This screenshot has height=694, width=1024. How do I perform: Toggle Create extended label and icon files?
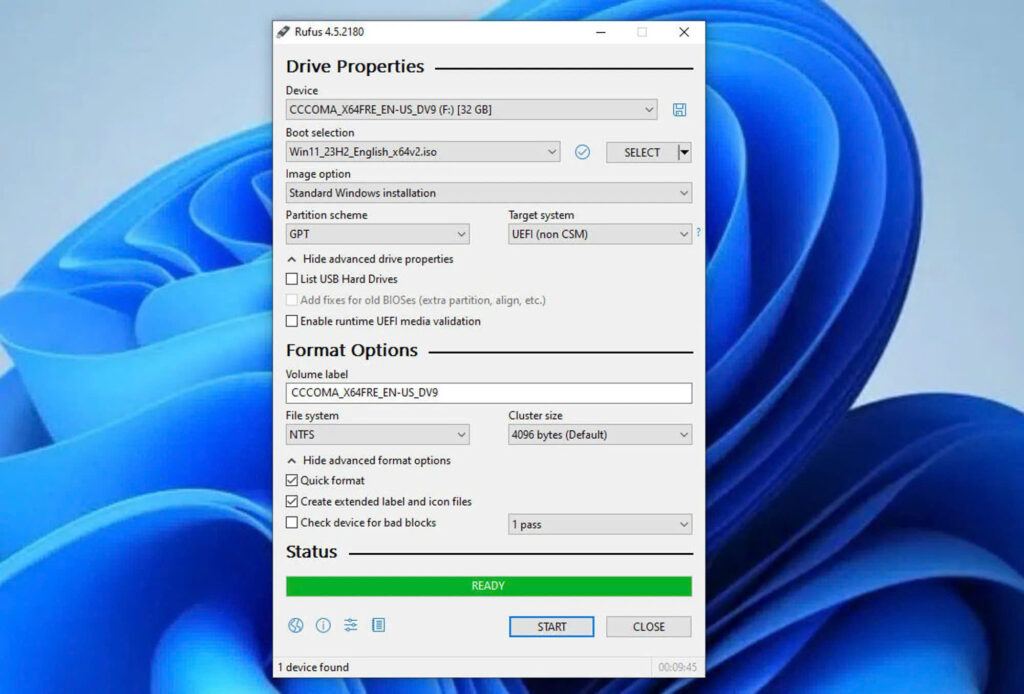(292, 502)
